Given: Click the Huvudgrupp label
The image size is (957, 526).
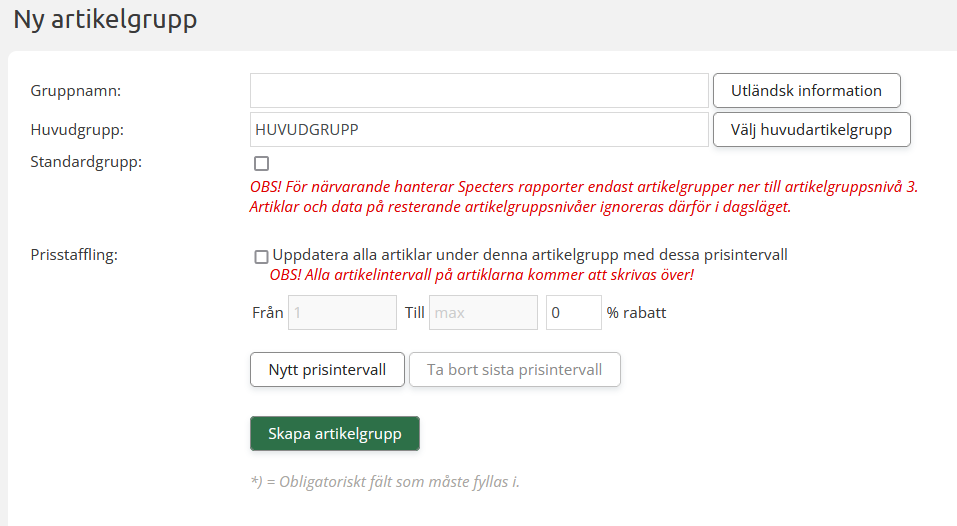Looking at the screenshot, I should (78, 130).
